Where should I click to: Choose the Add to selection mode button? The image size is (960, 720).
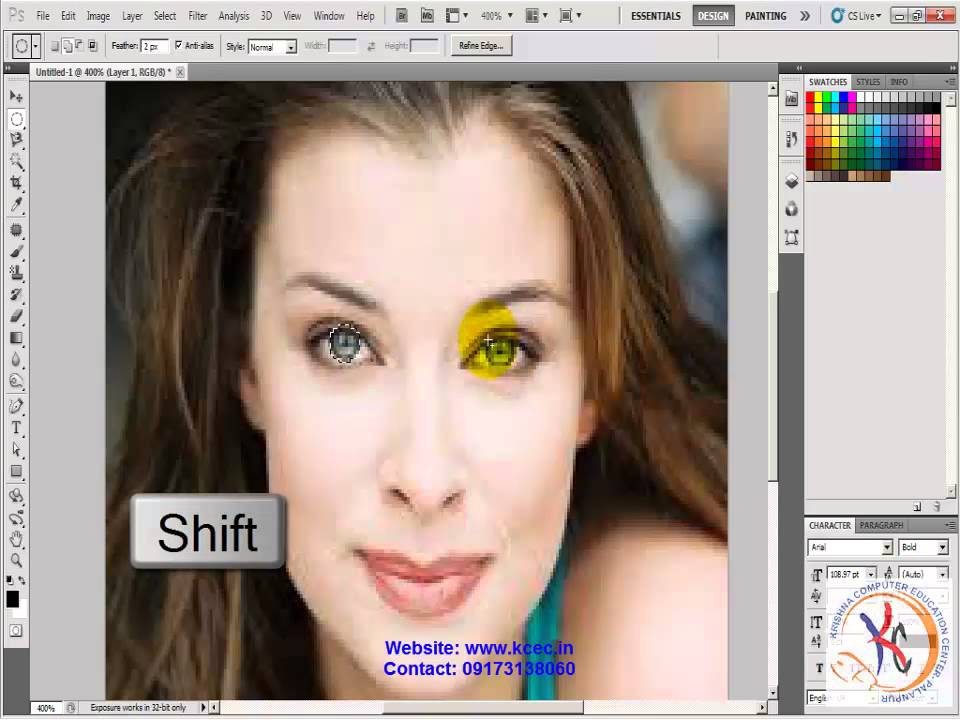pyautogui.click(x=67, y=45)
